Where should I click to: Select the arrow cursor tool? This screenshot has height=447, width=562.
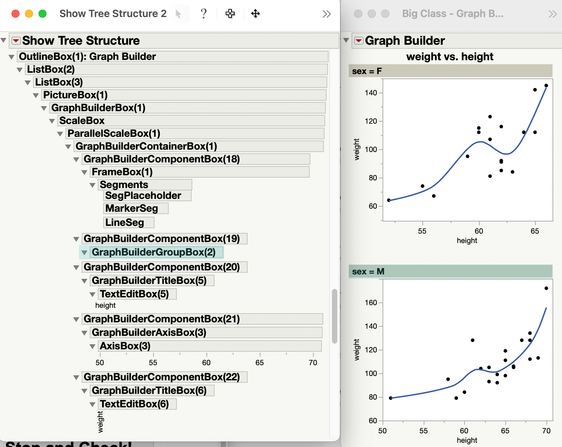(x=178, y=14)
